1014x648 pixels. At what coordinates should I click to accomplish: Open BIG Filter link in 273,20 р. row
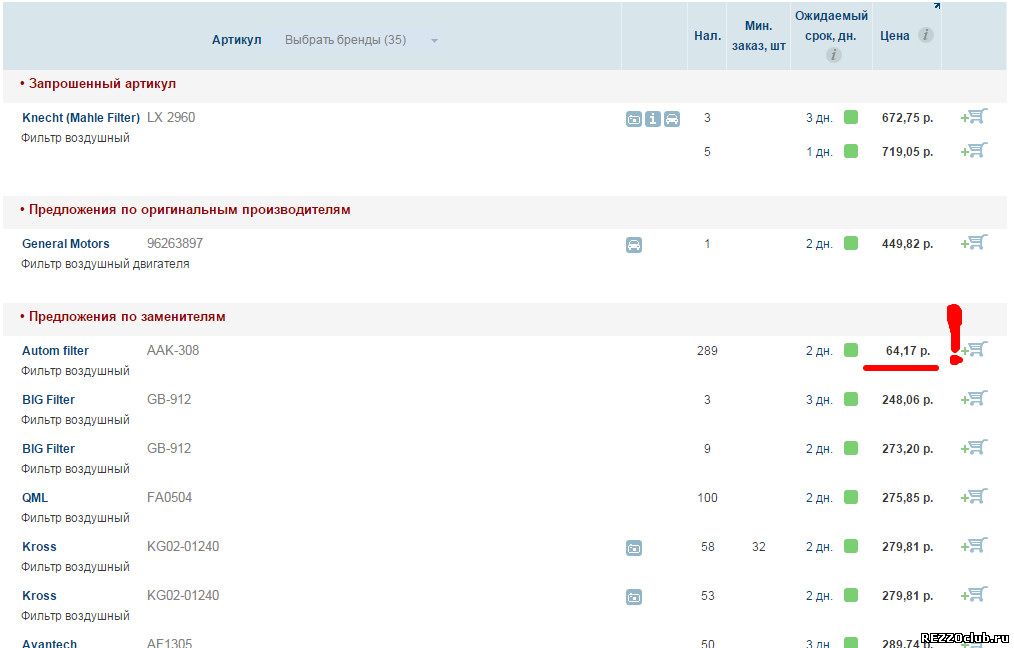click(x=49, y=449)
